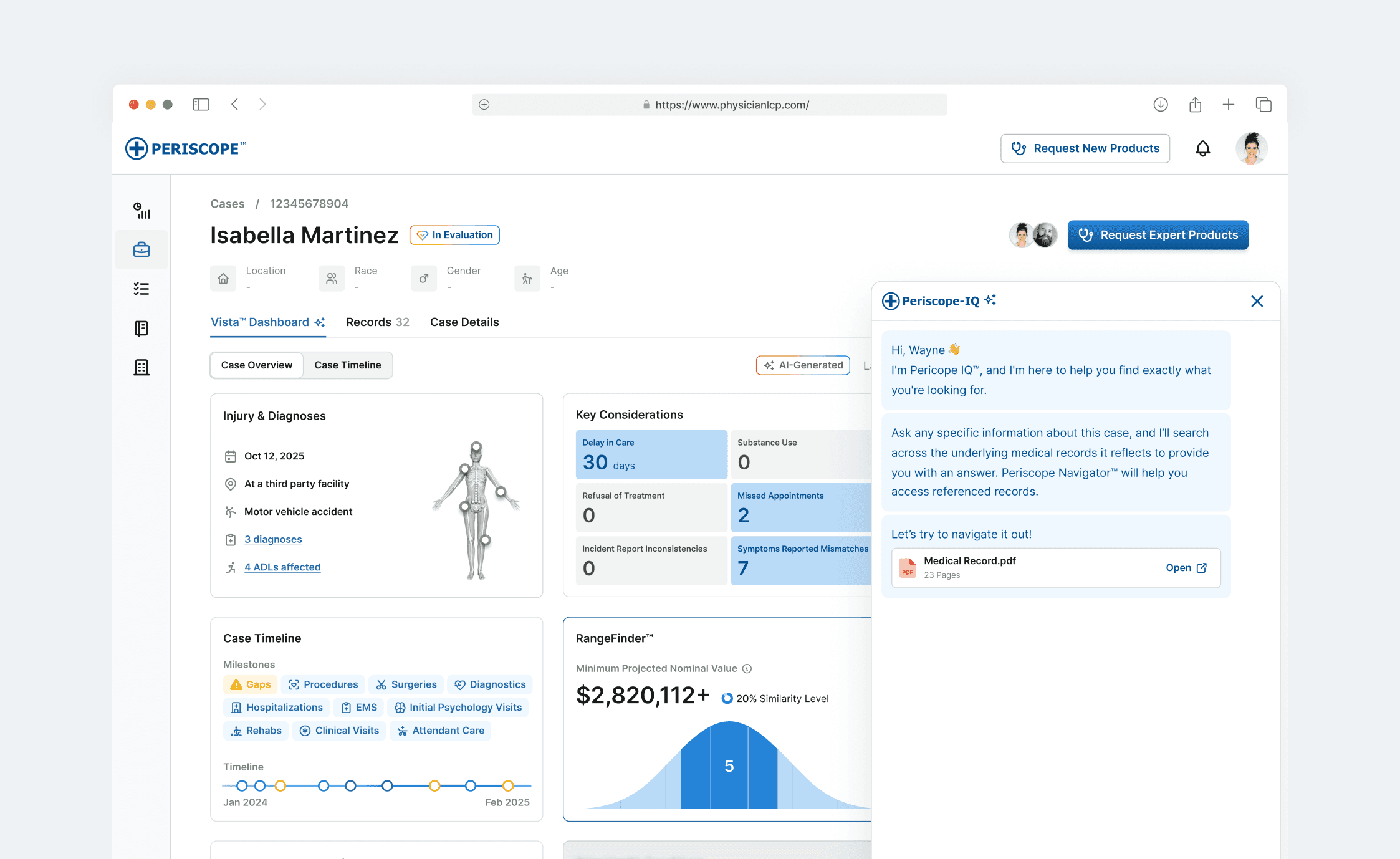The height and width of the screenshot is (859, 1400).
Task: Select the briefcase Cases sidebar icon
Action: 141,250
